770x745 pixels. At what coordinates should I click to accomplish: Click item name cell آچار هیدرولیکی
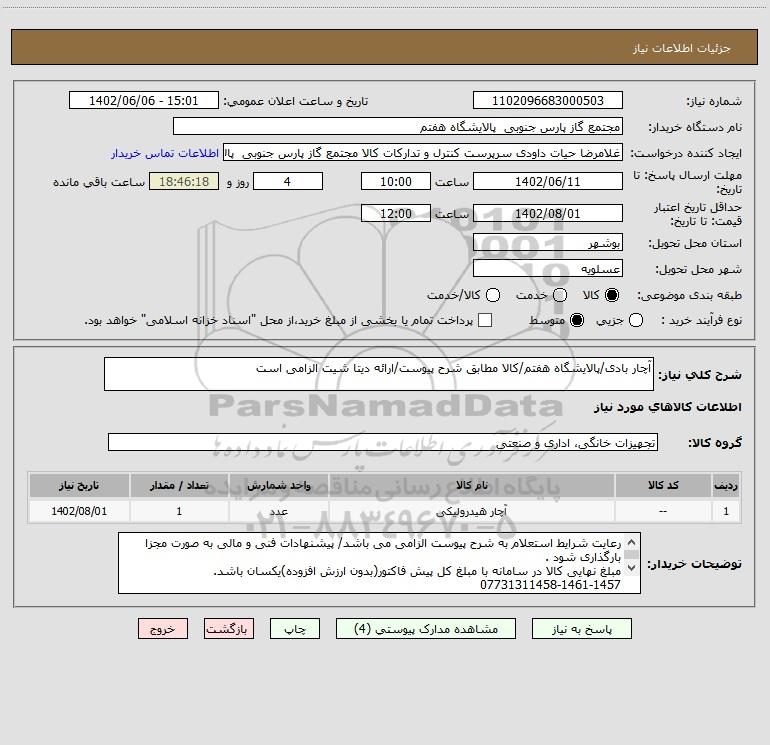(472, 511)
